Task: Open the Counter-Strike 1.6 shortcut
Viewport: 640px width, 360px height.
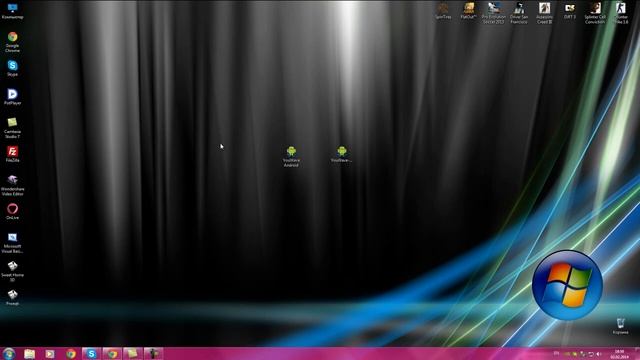Action: (620, 13)
